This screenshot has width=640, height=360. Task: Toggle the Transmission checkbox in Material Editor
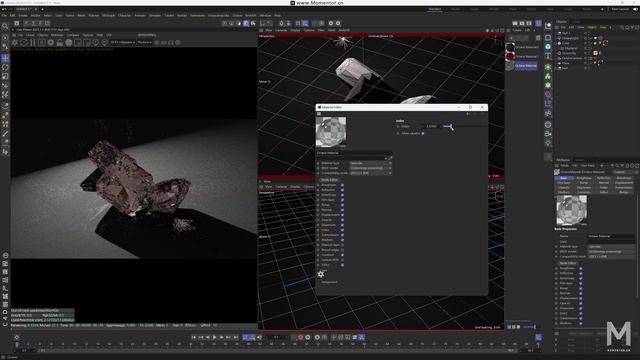(x=342, y=235)
